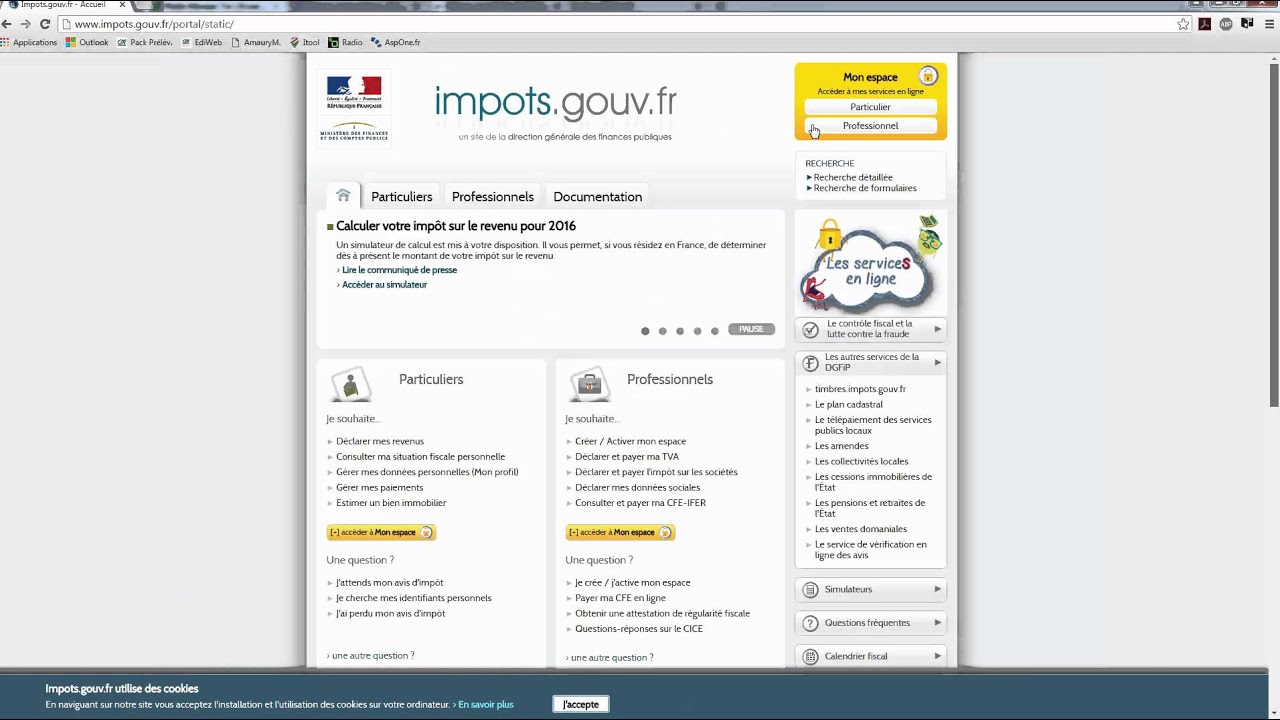Open the Radio bookmark

(x=346, y=42)
